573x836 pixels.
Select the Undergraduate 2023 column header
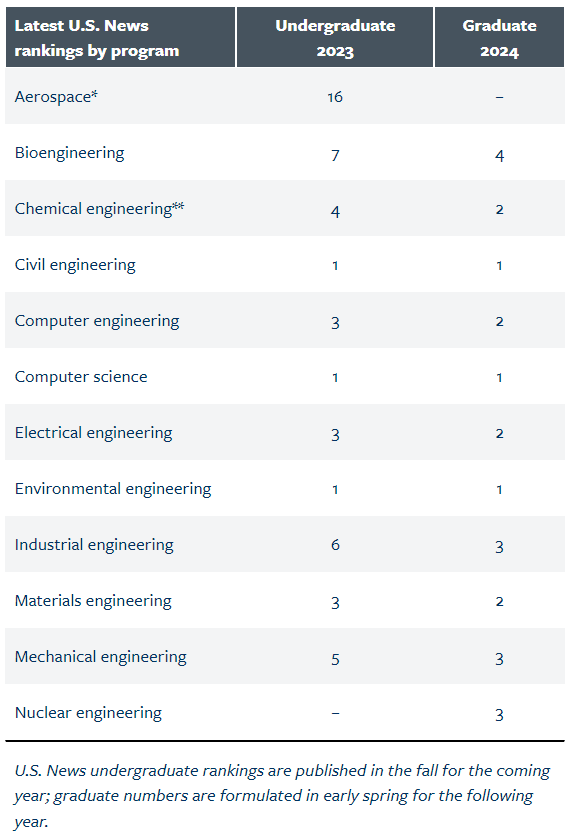[335, 38]
